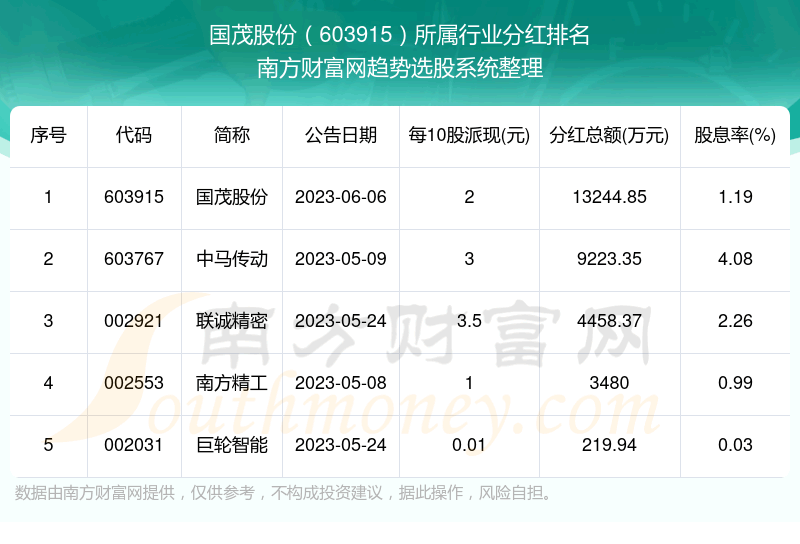This screenshot has height=544, width=800.
Task: Select the 中马传动 name cell
Action: tap(232, 259)
